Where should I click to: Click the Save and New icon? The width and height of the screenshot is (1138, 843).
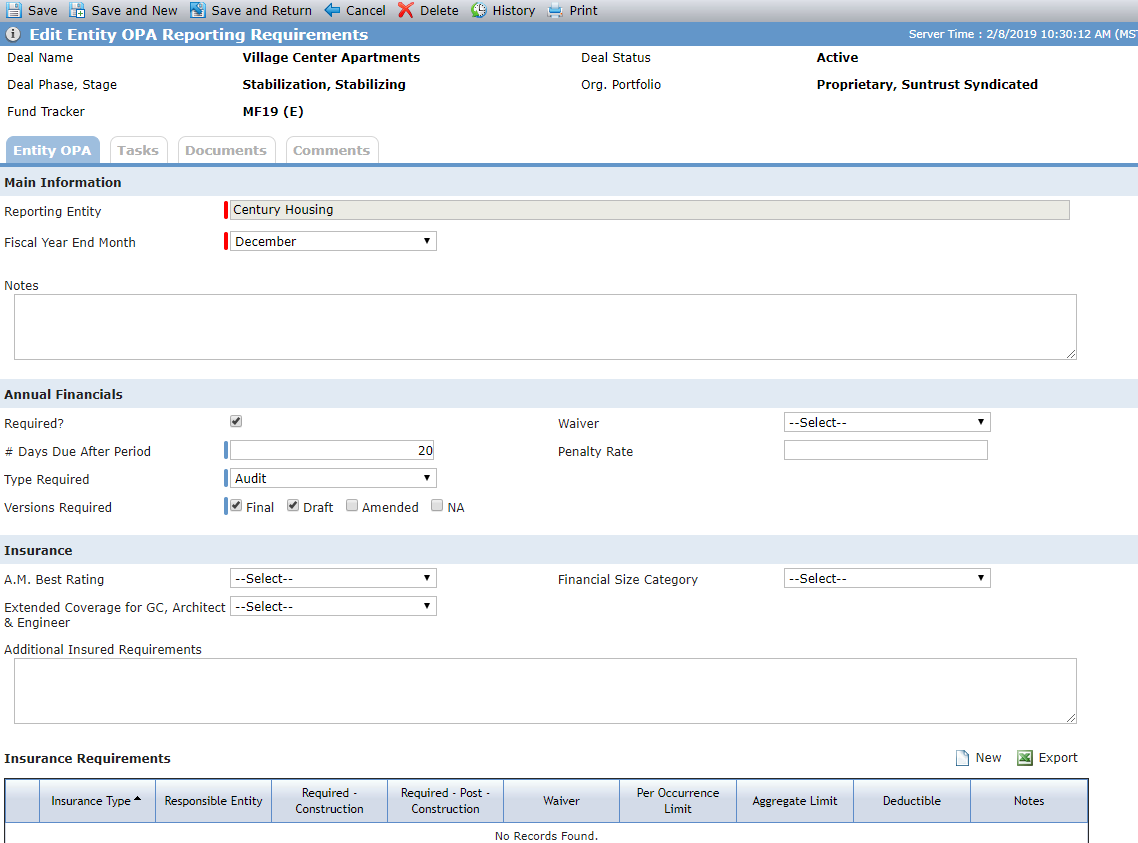pos(77,10)
